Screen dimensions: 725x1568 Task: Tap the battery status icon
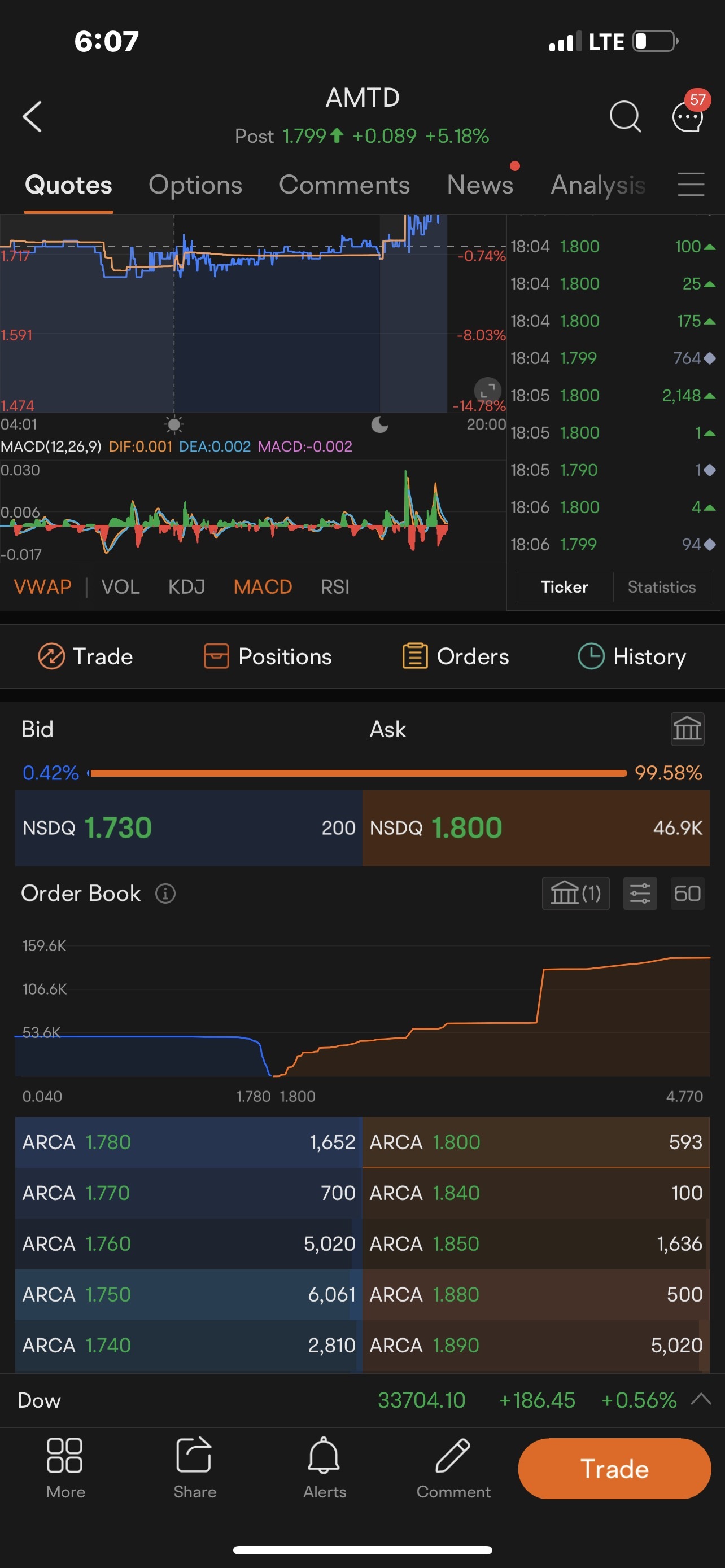point(656,41)
